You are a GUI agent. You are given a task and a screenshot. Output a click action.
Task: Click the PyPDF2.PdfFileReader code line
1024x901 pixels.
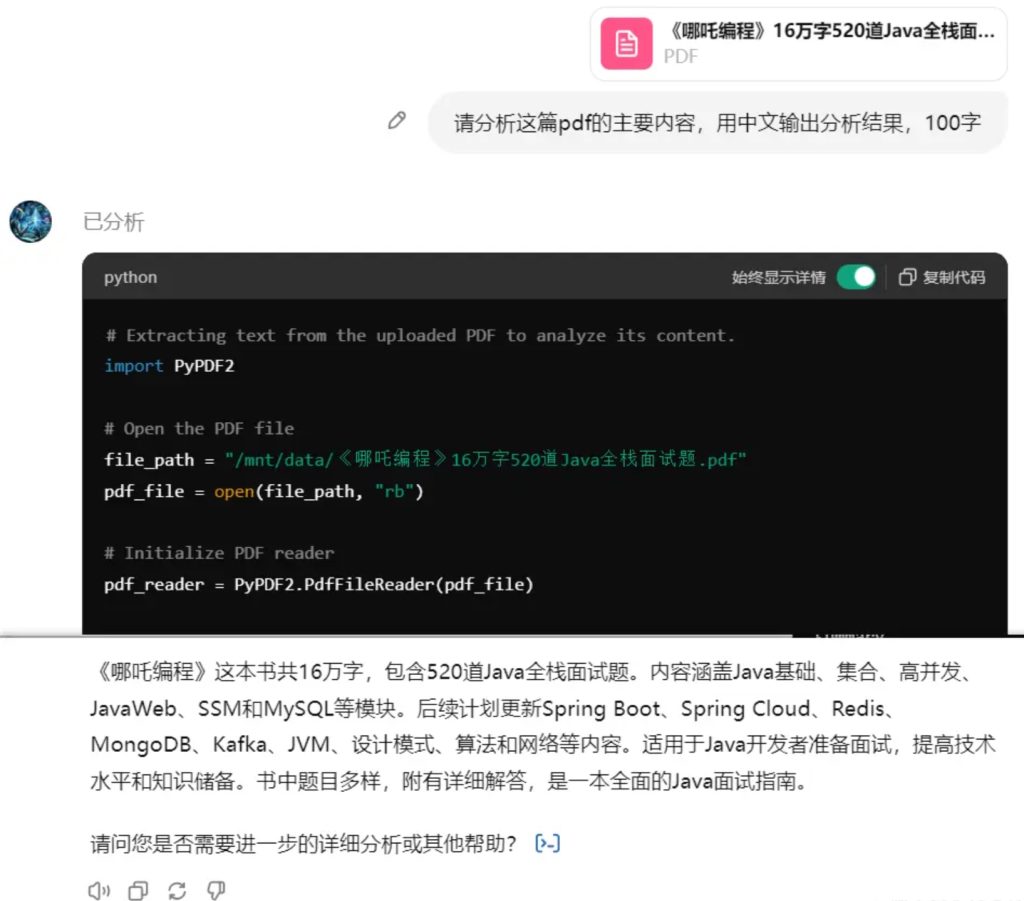(319, 584)
